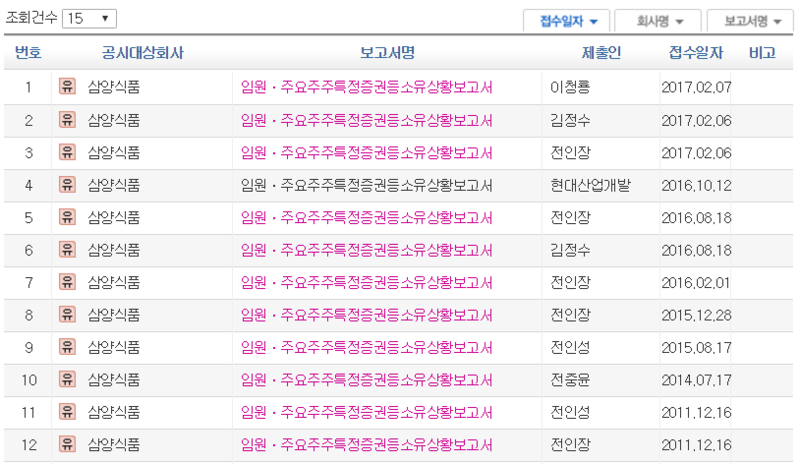Select date 2014.07.17
This screenshot has height=464, width=800.
click(696, 380)
